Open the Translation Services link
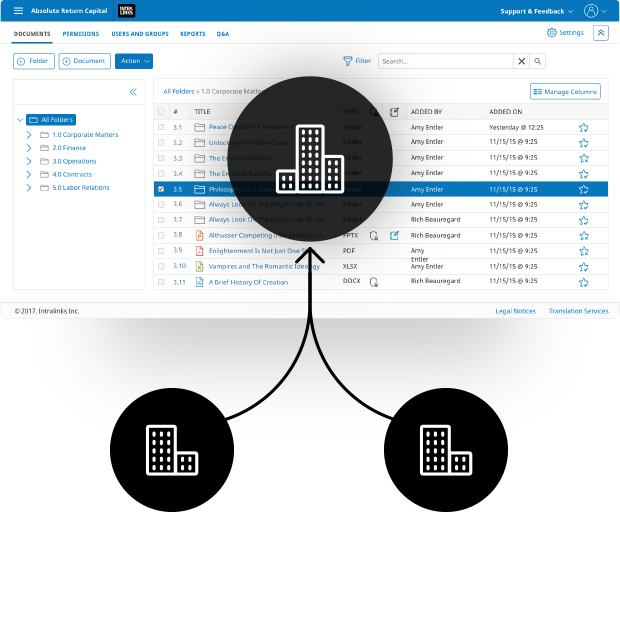620x620 pixels. tap(578, 311)
